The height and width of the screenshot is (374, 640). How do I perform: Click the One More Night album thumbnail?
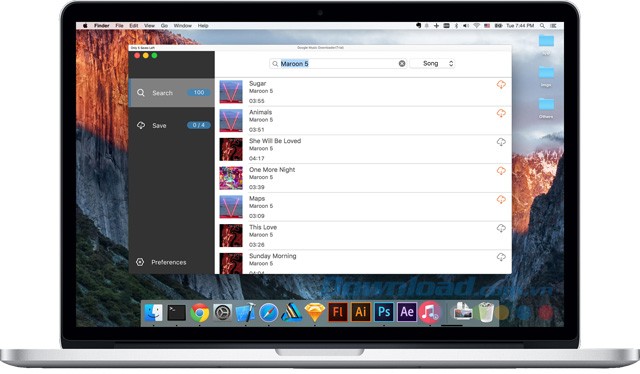231,178
